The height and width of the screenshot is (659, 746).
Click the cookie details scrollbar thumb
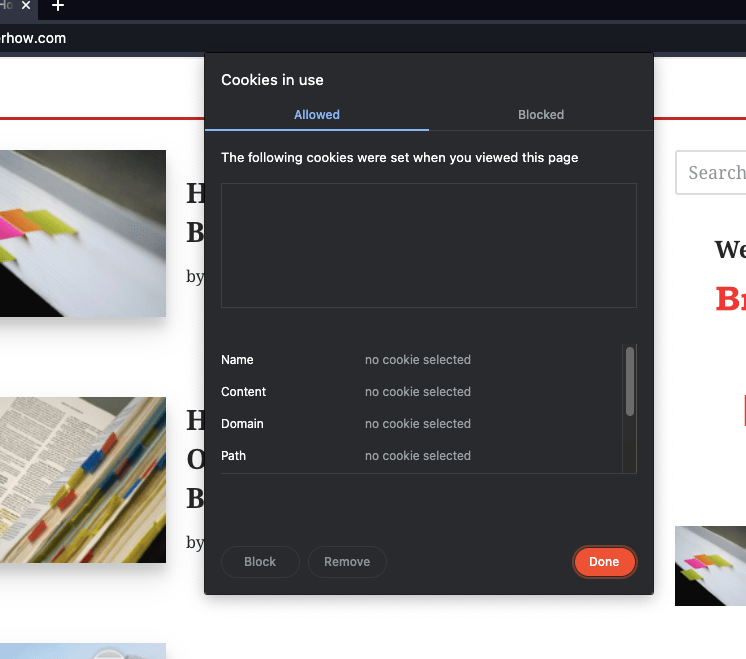pos(629,382)
